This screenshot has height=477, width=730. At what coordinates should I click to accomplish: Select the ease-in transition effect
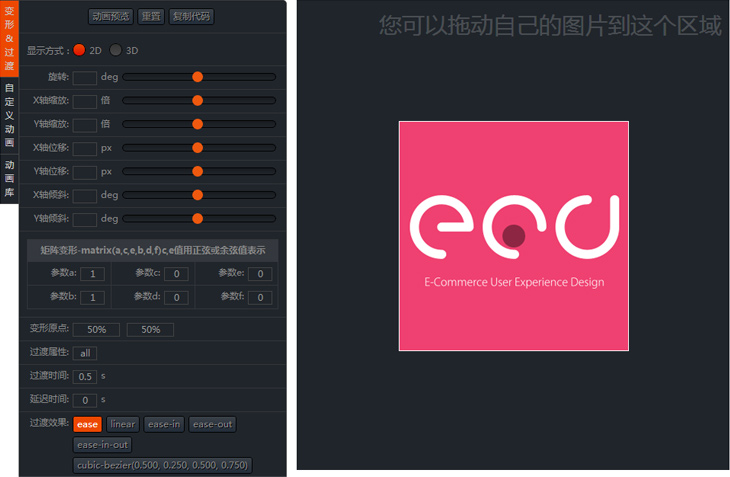(x=164, y=424)
